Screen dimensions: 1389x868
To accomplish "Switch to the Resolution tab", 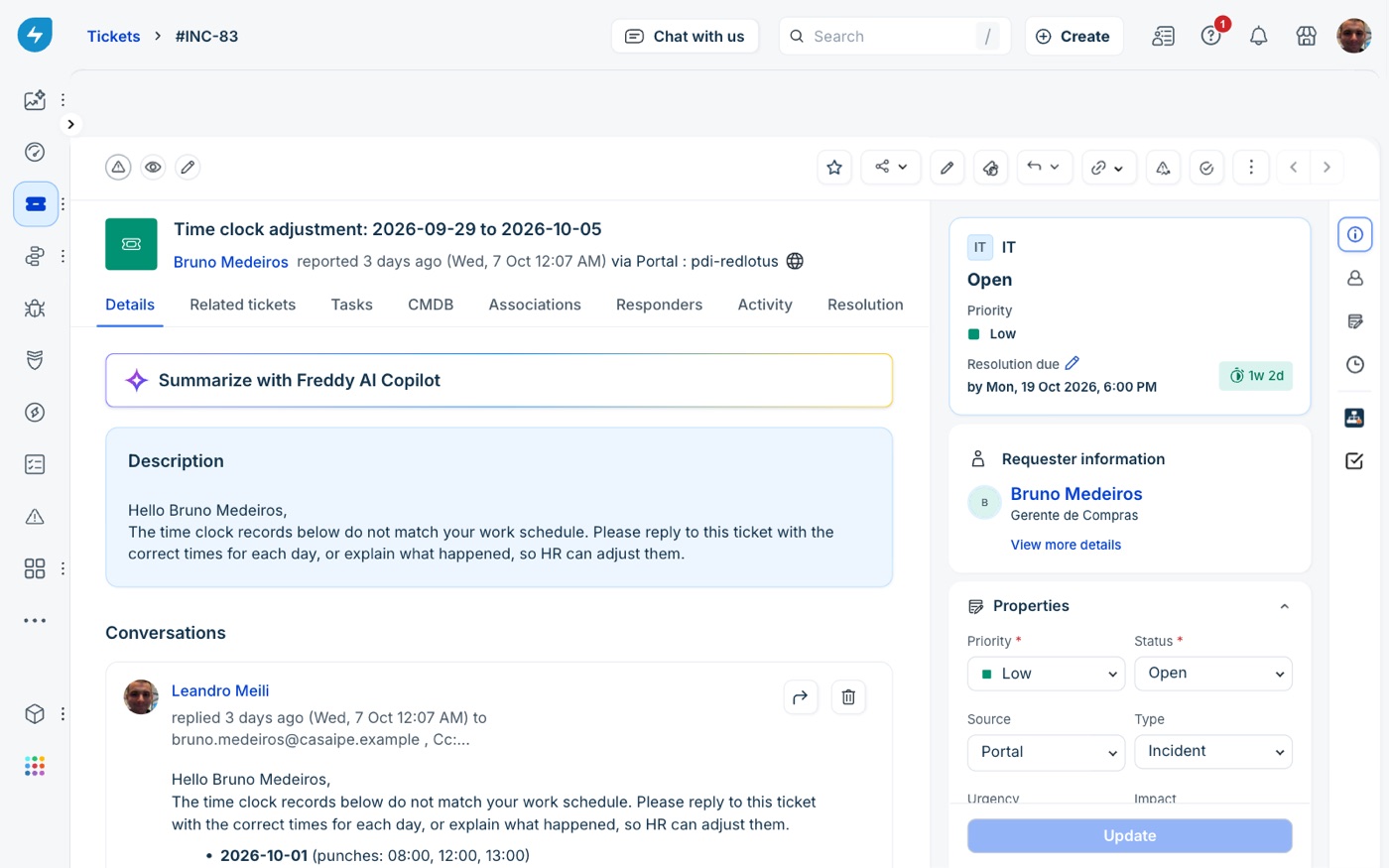I will click(x=865, y=305).
